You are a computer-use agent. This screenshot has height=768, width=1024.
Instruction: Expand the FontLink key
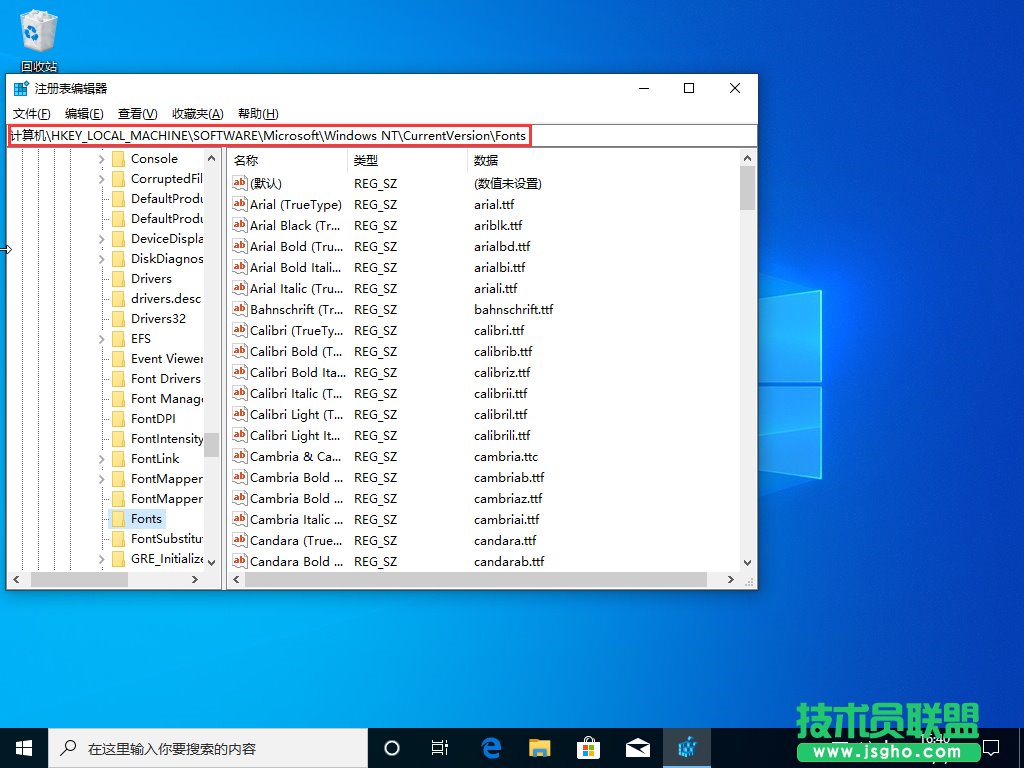[100, 458]
